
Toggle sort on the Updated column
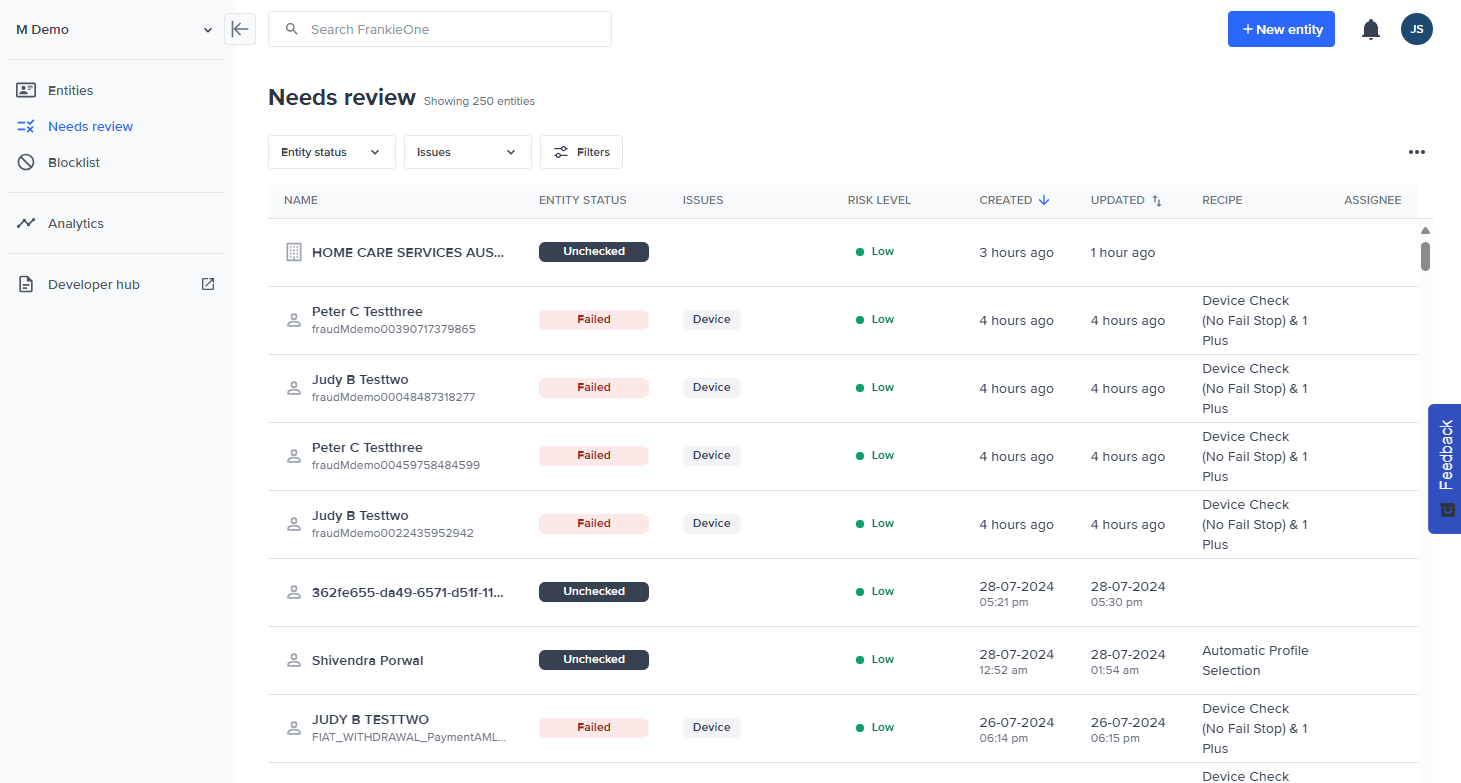[1157, 200]
